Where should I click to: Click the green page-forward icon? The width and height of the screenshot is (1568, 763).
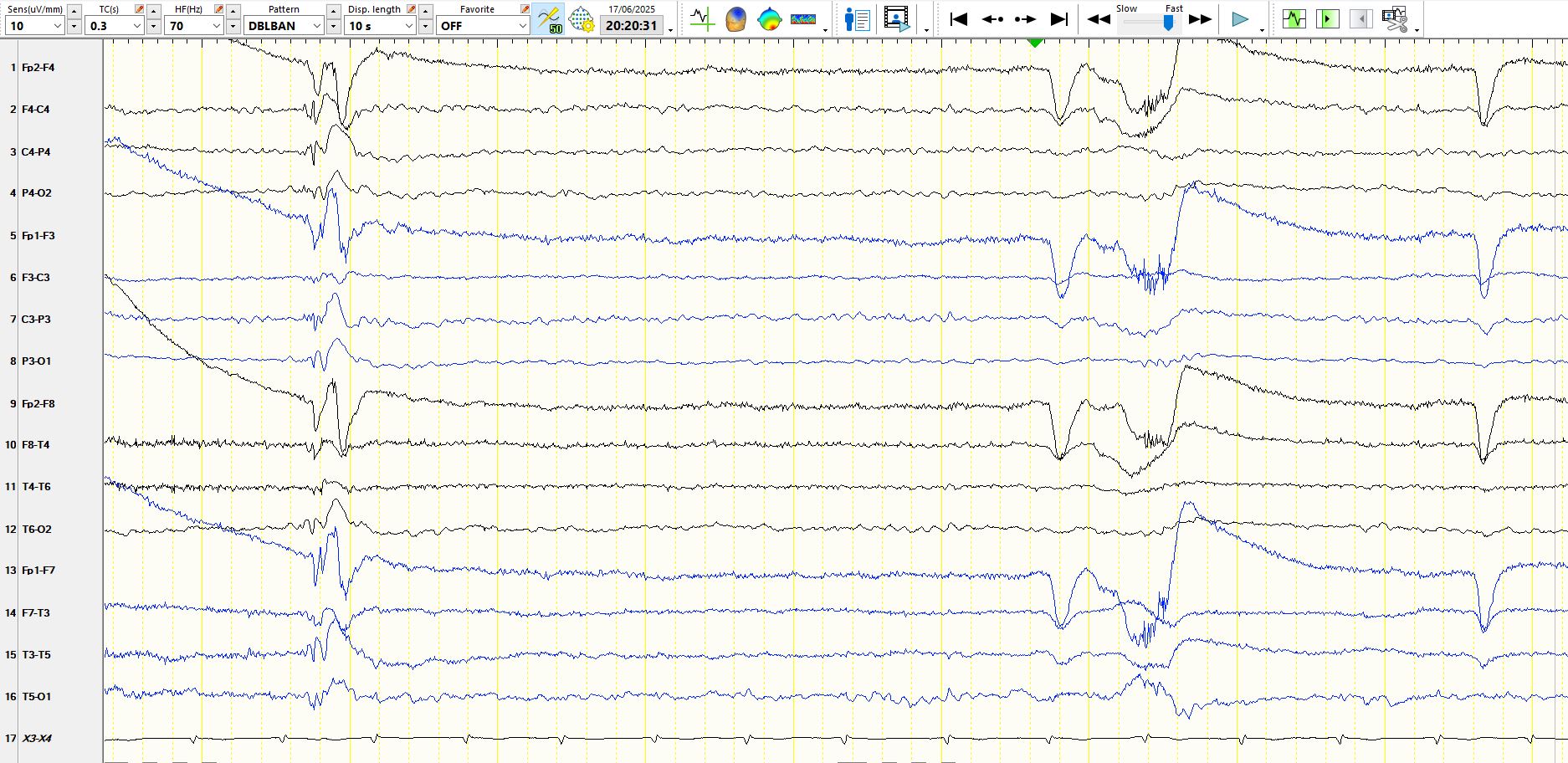click(x=1328, y=18)
